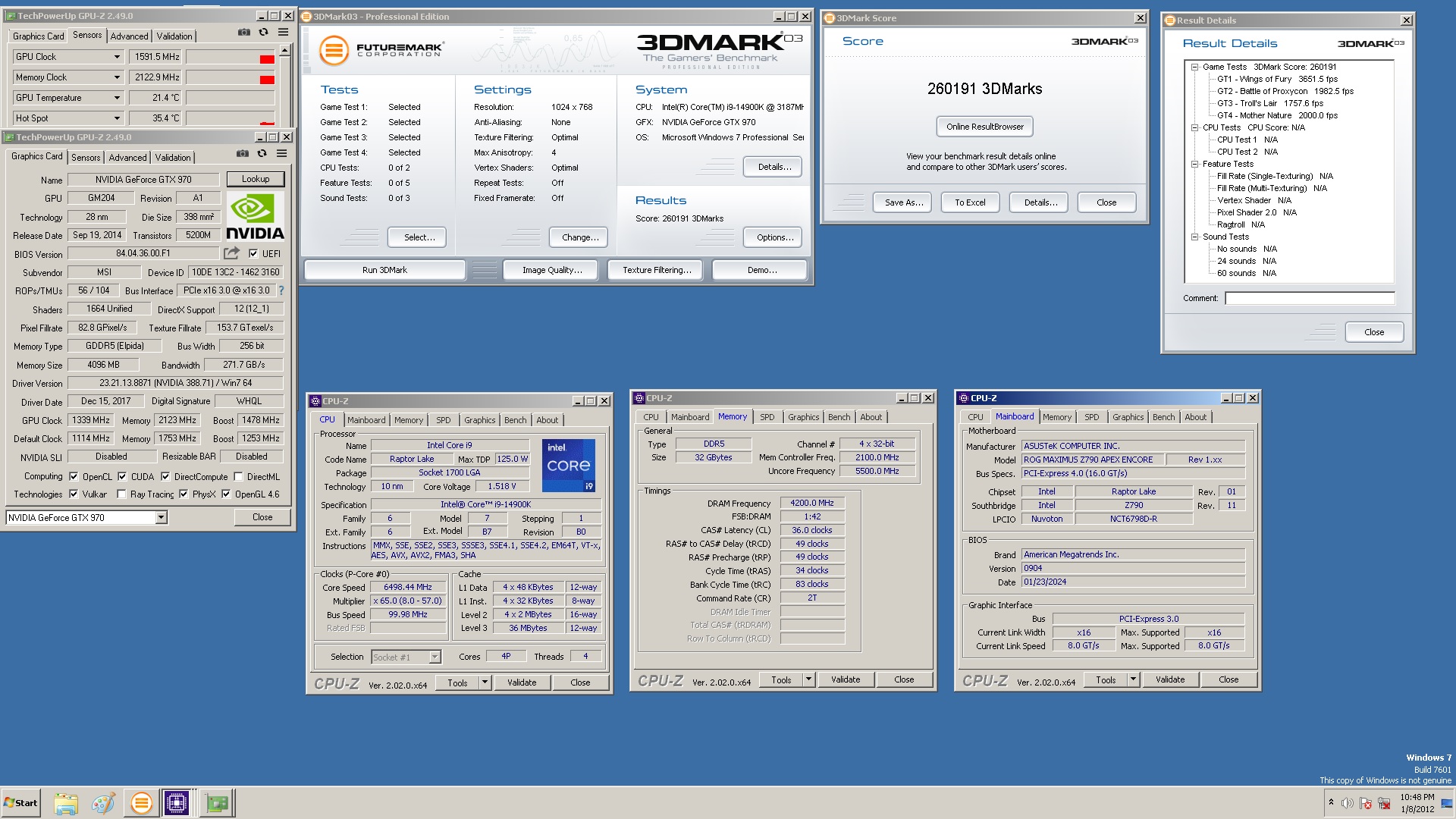
Task: Open Bench tab in CPU-Z Mainboard window
Action: 1163,417
